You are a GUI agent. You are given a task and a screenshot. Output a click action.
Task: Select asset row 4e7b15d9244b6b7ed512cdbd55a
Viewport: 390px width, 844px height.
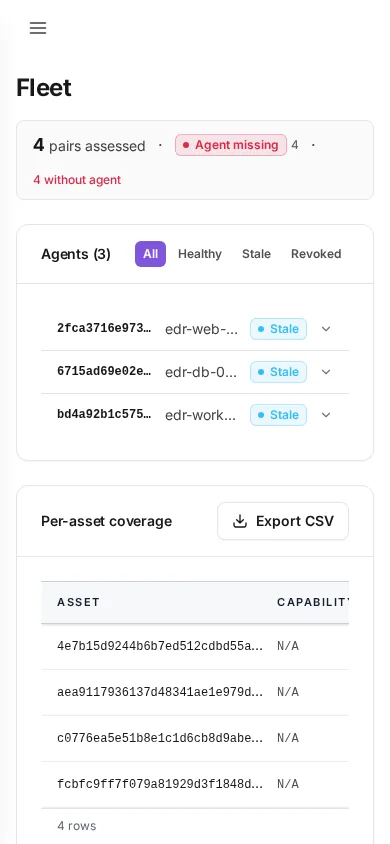(195, 646)
